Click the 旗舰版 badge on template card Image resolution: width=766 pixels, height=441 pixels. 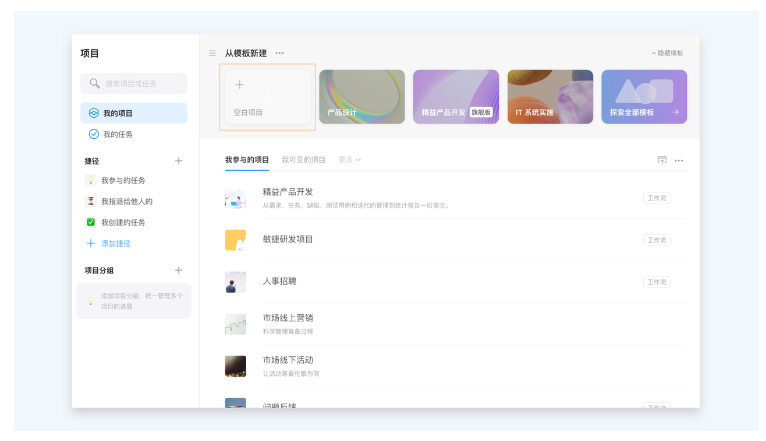click(x=481, y=112)
